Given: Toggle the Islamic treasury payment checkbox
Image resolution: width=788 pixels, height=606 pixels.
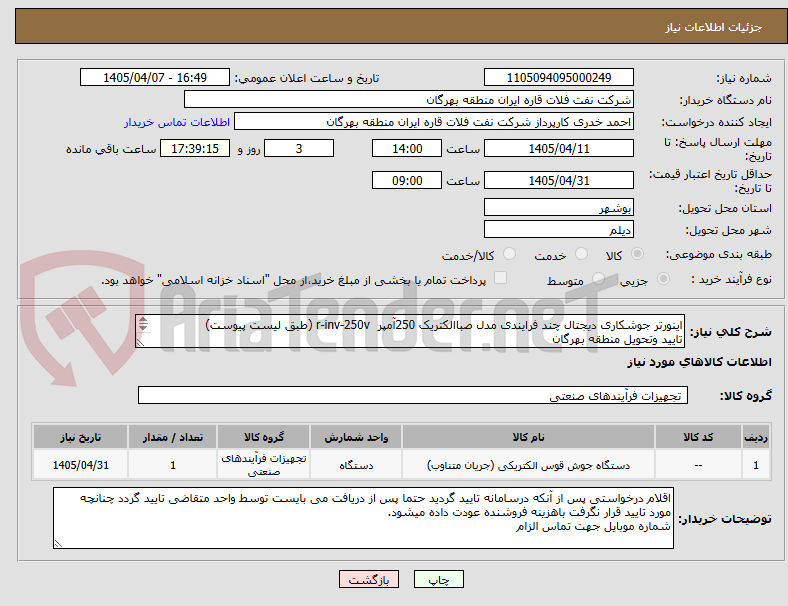Looking at the screenshot, I should tap(501, 278).
